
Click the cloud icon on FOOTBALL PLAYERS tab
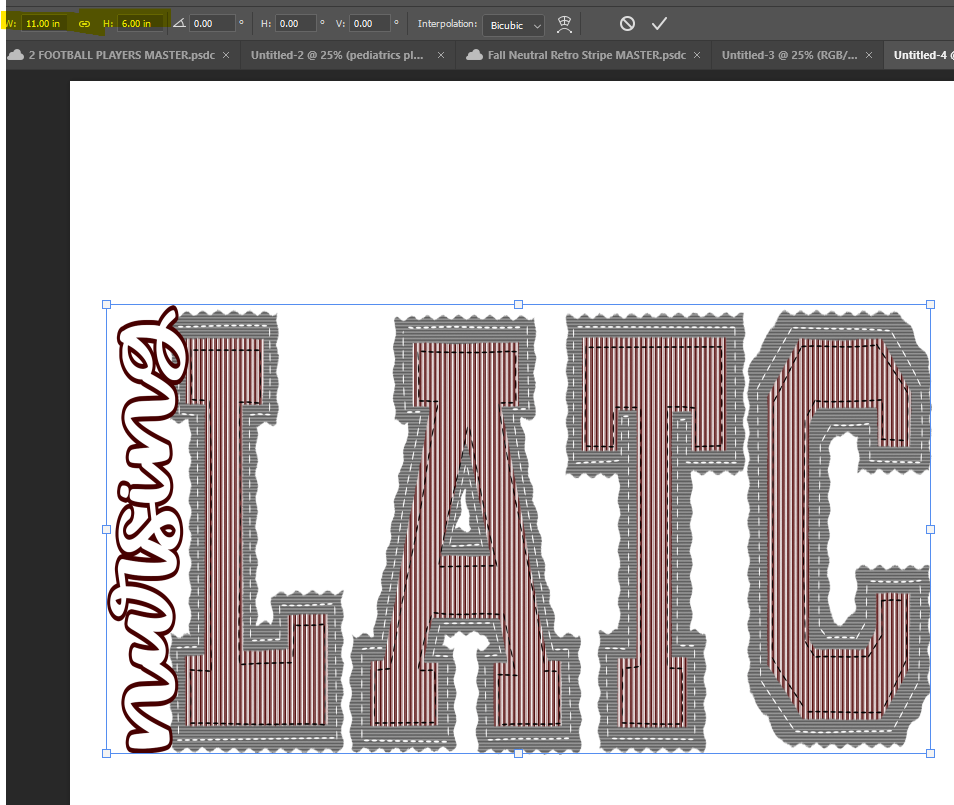pos(16,55)
